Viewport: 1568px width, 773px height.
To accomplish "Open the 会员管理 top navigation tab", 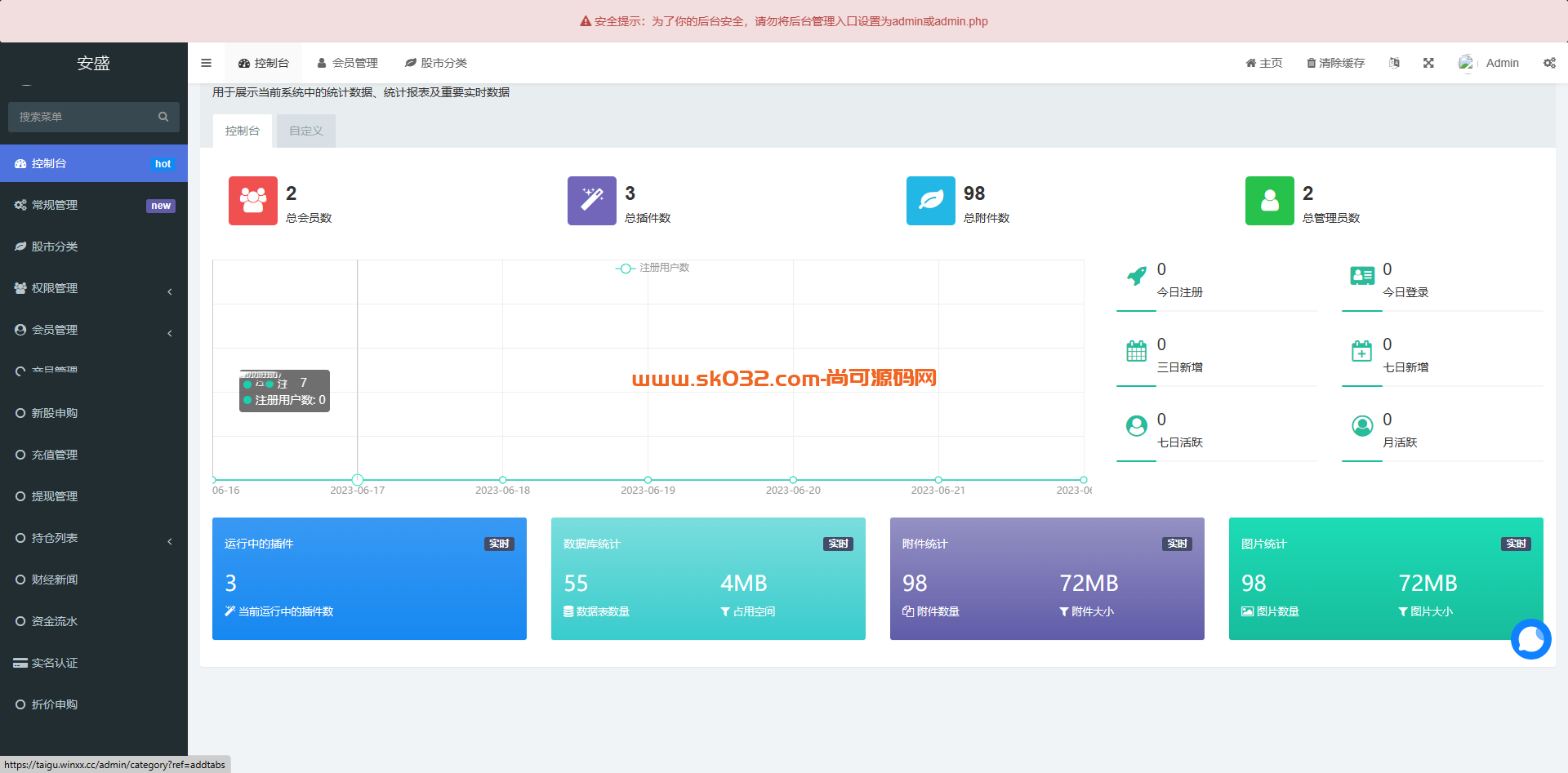I will click(348, 63).
